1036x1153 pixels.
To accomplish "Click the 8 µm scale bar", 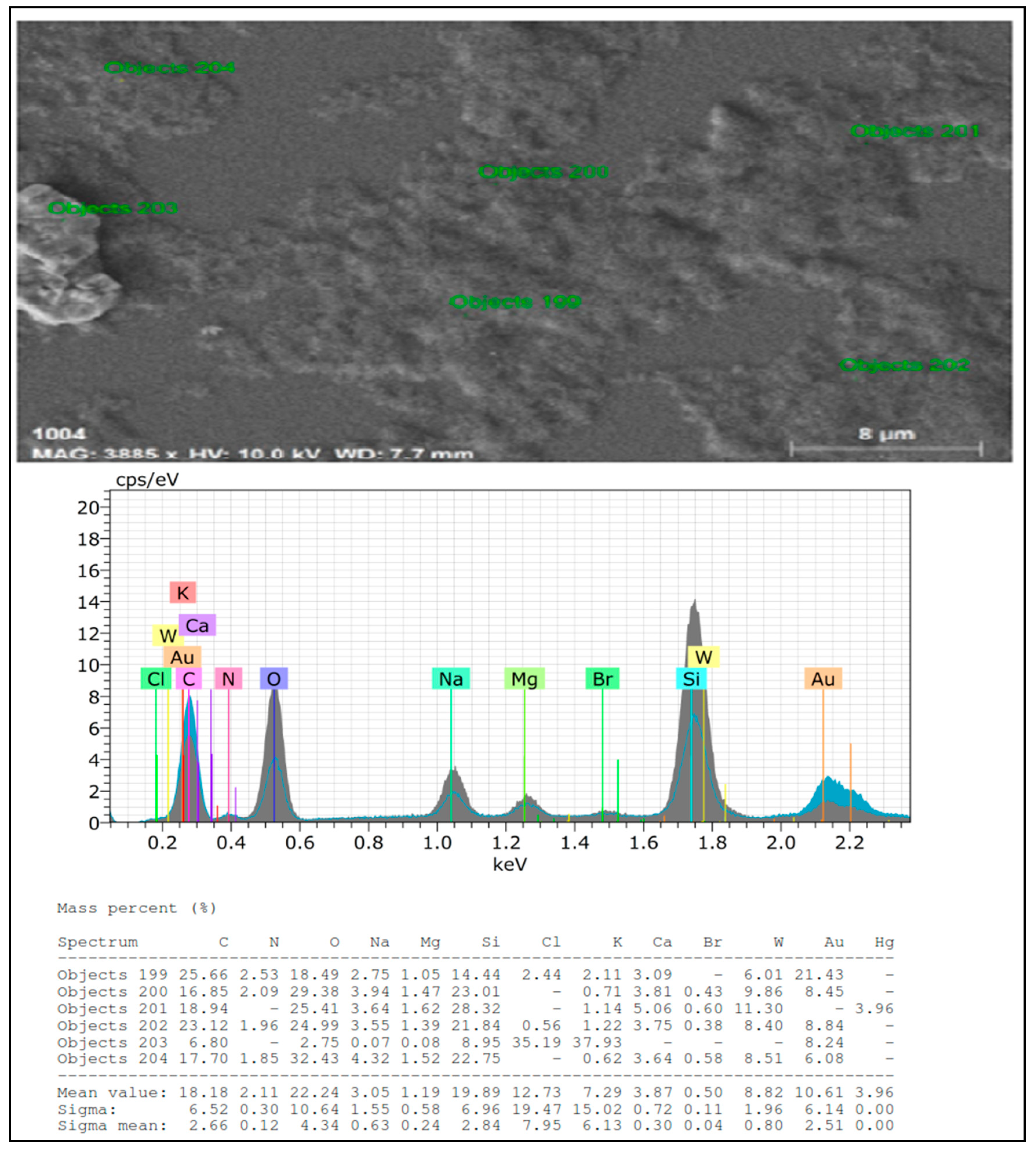I will click(x=886, y=449).
